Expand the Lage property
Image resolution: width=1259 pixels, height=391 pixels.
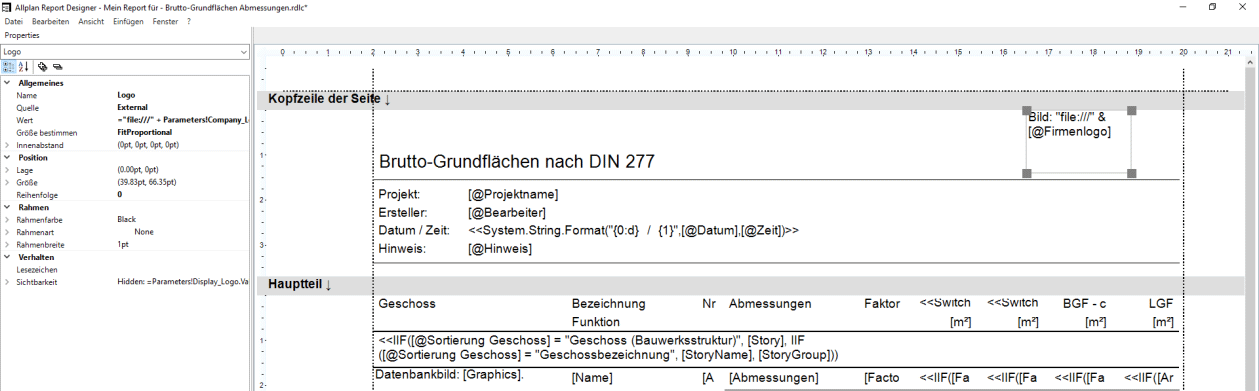point(6,170)
